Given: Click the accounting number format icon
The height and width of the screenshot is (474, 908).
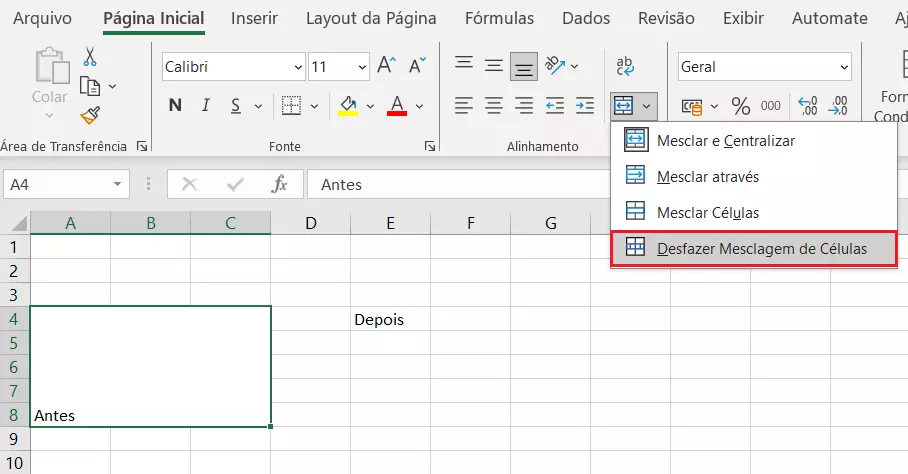Looking at the screenshot, I should (692, 106).
